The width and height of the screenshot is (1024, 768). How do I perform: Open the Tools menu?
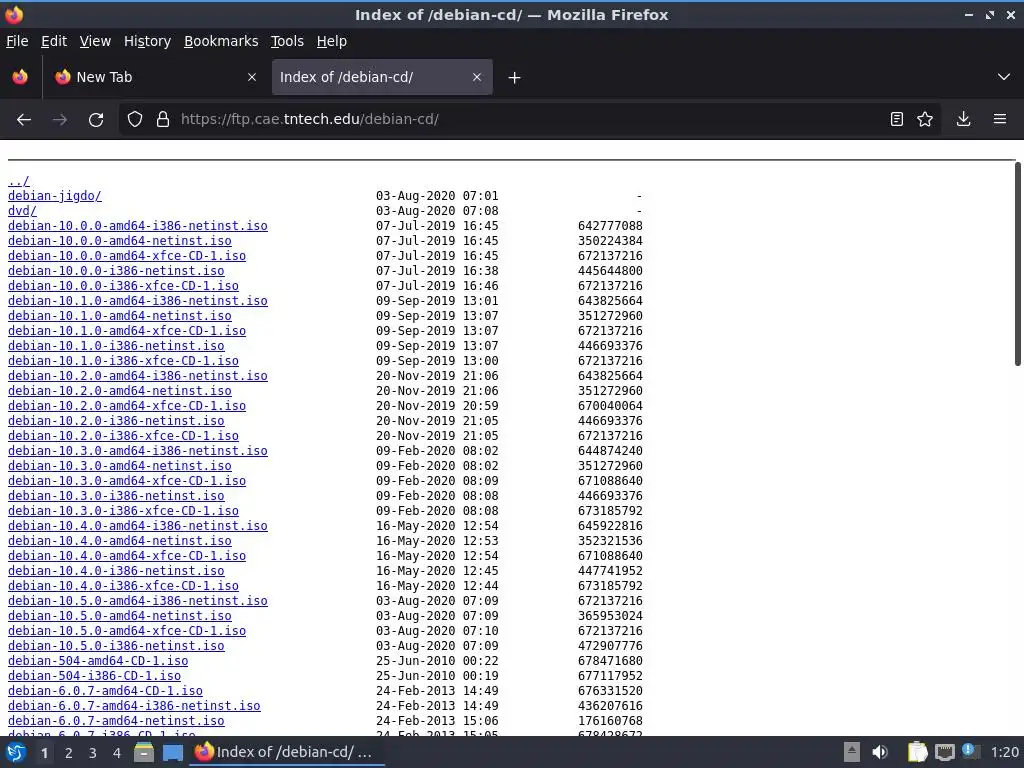[287, 41]
